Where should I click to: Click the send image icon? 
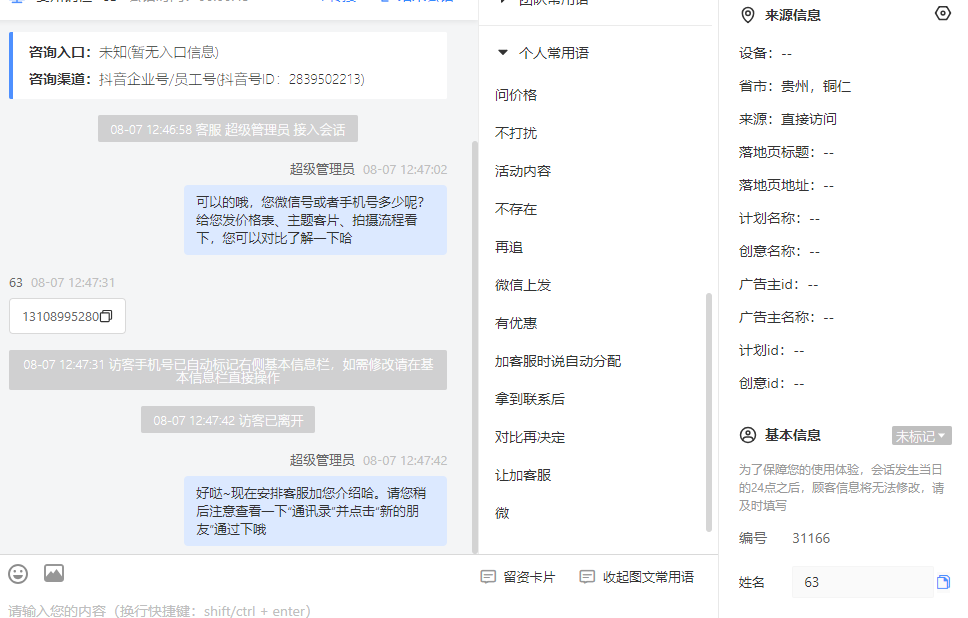pos(54,574)
